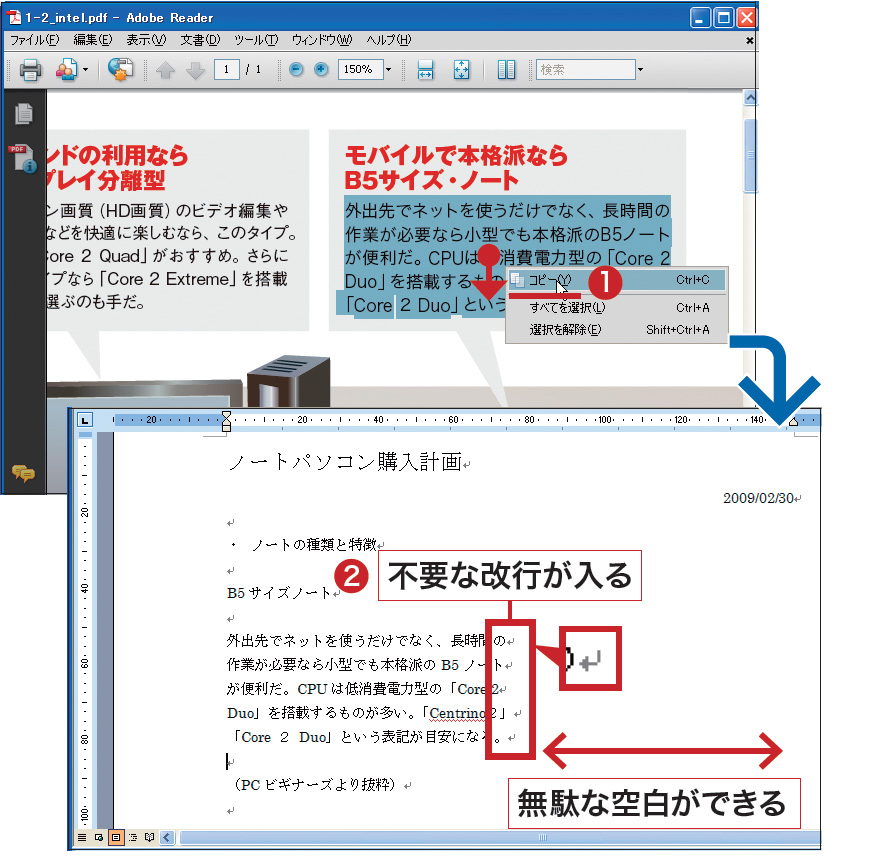Screen dimensions: 895x856
Task: Switch Word to Print Layout view
Action: (116, 838)
